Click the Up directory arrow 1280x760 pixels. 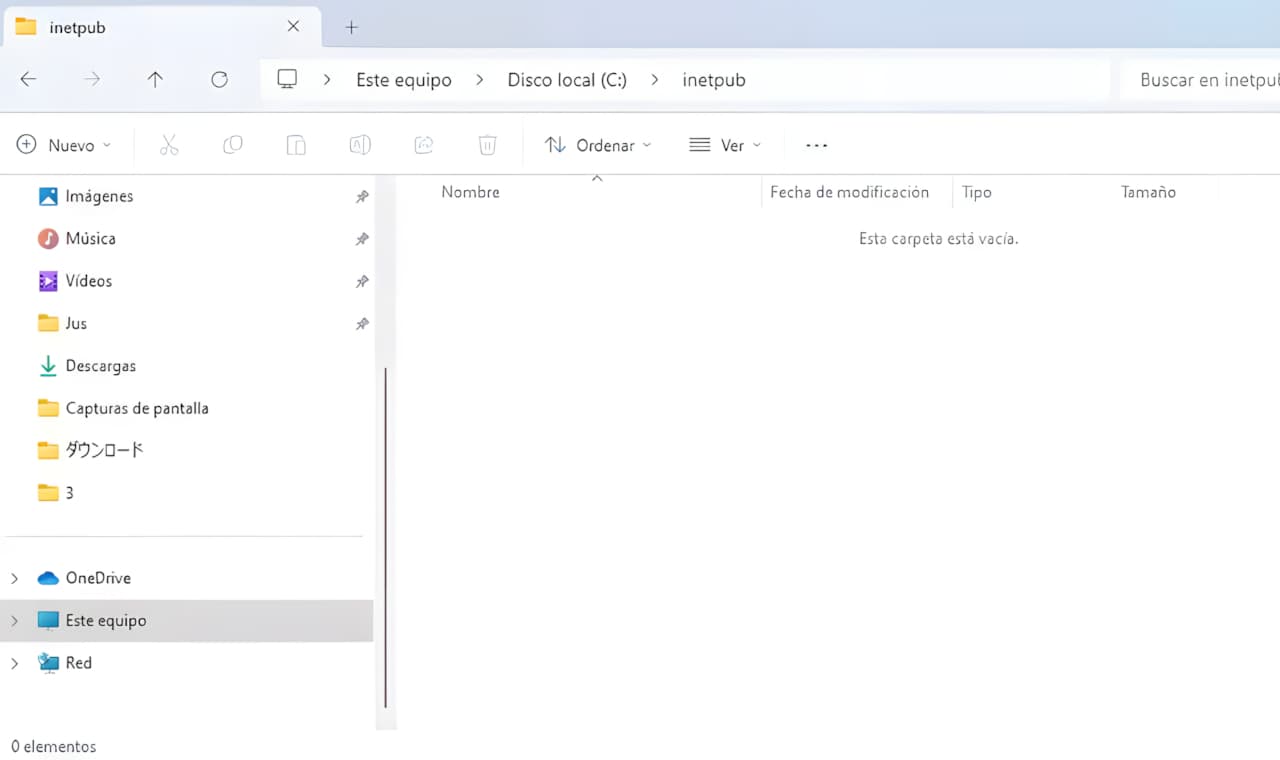(155, 80)
